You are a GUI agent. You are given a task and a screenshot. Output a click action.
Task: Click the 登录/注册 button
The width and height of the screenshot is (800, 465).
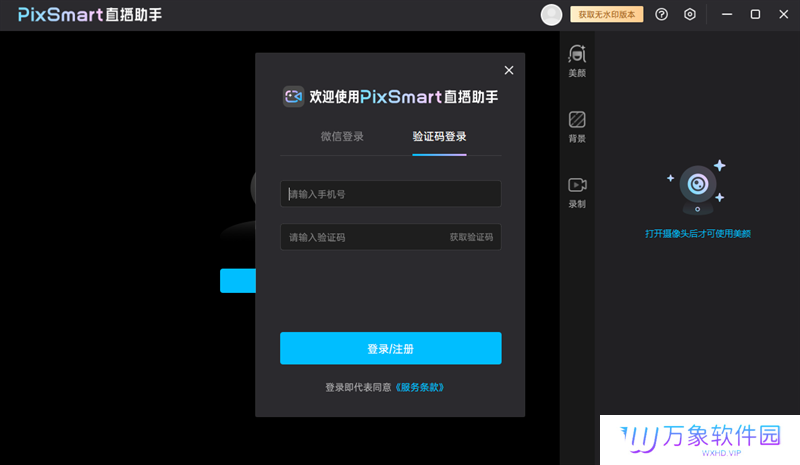tap(390, 348)
